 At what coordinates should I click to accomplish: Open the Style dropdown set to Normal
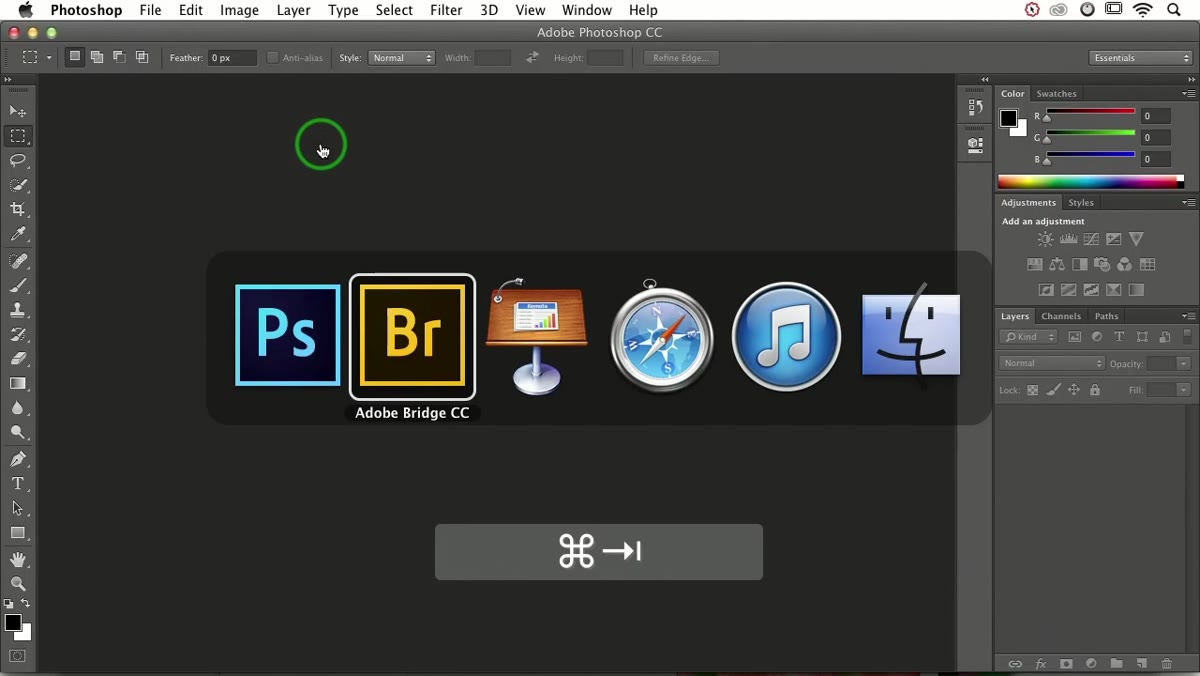(x=402, y=58)
